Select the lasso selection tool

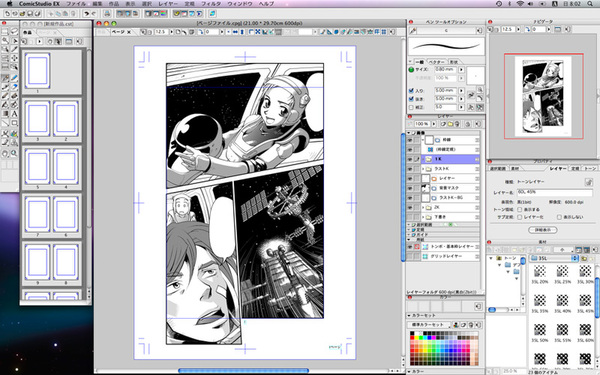pos(14,31)
